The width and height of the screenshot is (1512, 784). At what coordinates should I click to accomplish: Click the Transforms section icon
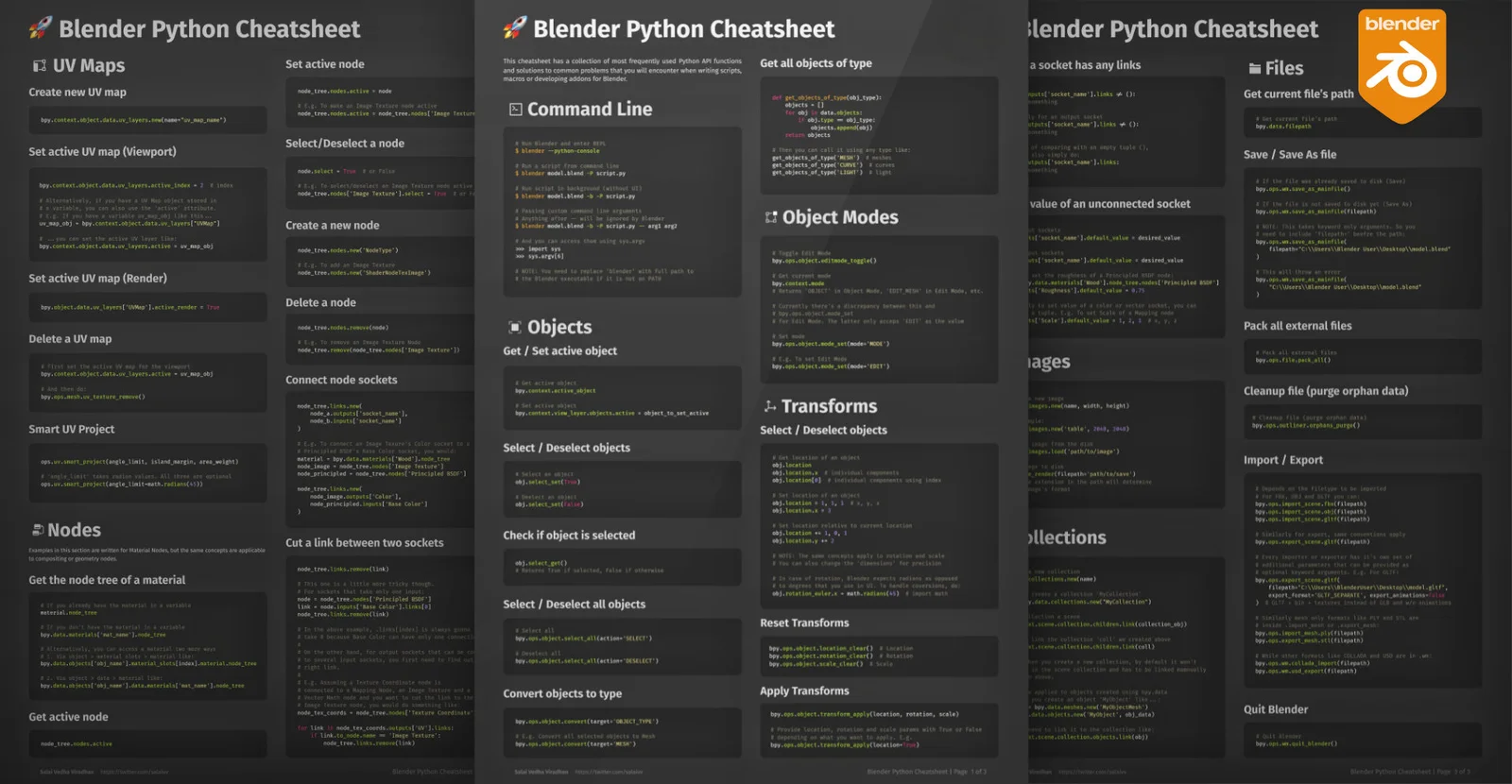(x=770, y=406)
